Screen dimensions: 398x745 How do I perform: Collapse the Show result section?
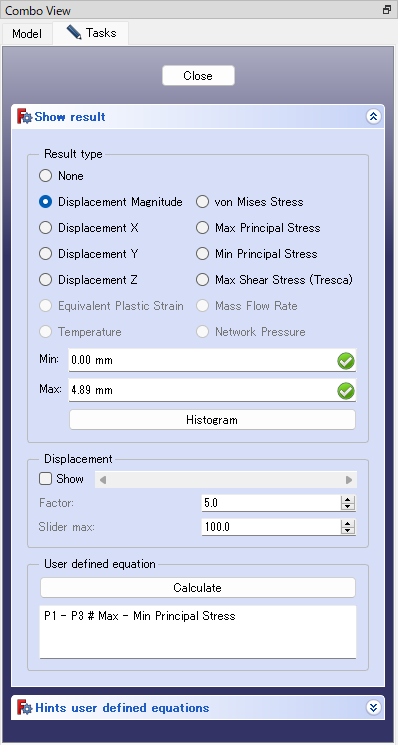click(373, 116)
